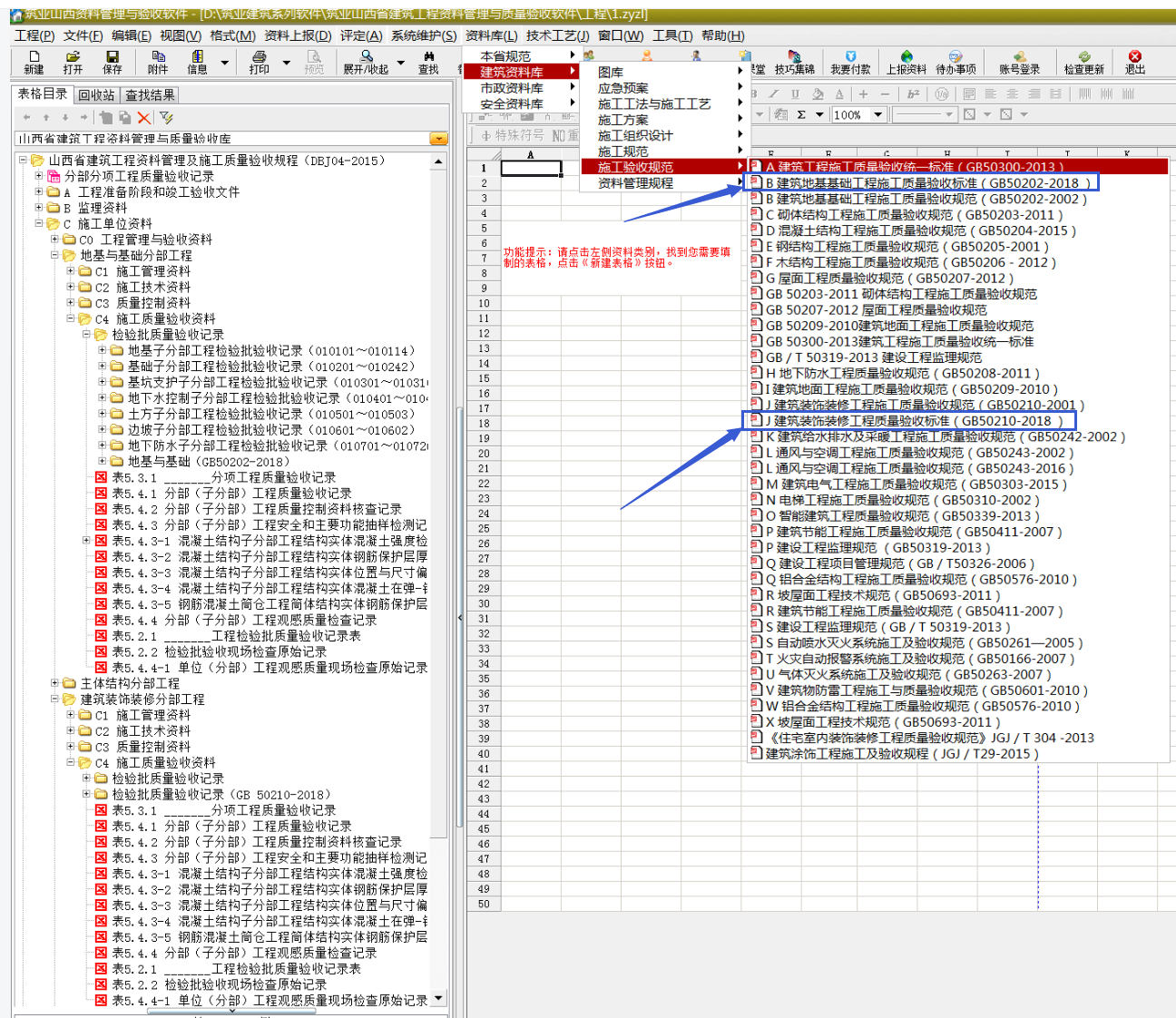Click the 上报资料 upload icon
Screen dimensions: 1176x1018
coord(906,62)
